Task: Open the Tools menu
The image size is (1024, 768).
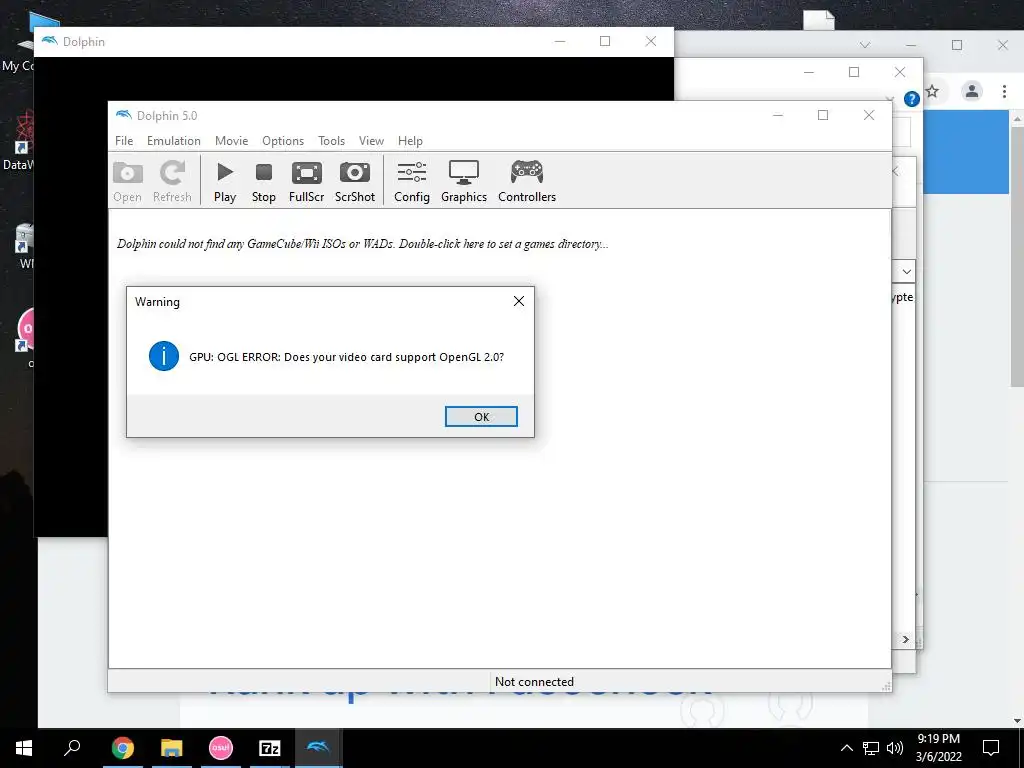Action: 331,140
